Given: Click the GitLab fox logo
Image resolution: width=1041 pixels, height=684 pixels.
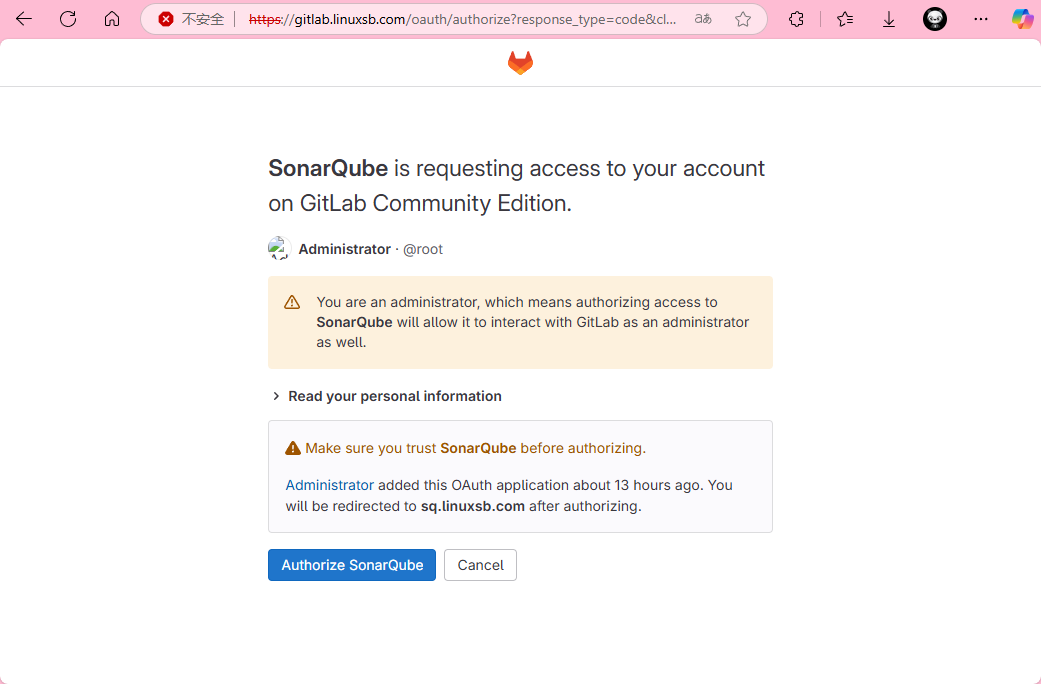Looking at the screenshot, I should pos(520,62).
